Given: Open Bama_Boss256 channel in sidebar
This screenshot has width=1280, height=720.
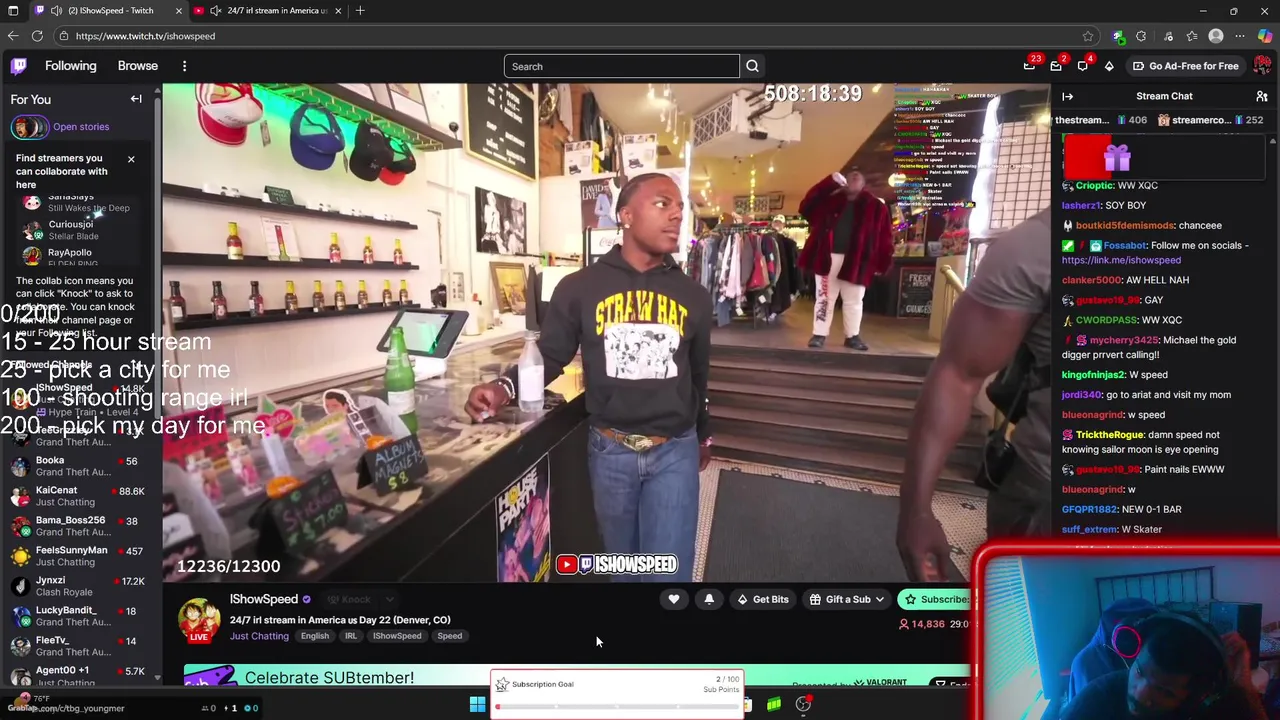Looking at the screenshot, I should [x=80, y=526].
